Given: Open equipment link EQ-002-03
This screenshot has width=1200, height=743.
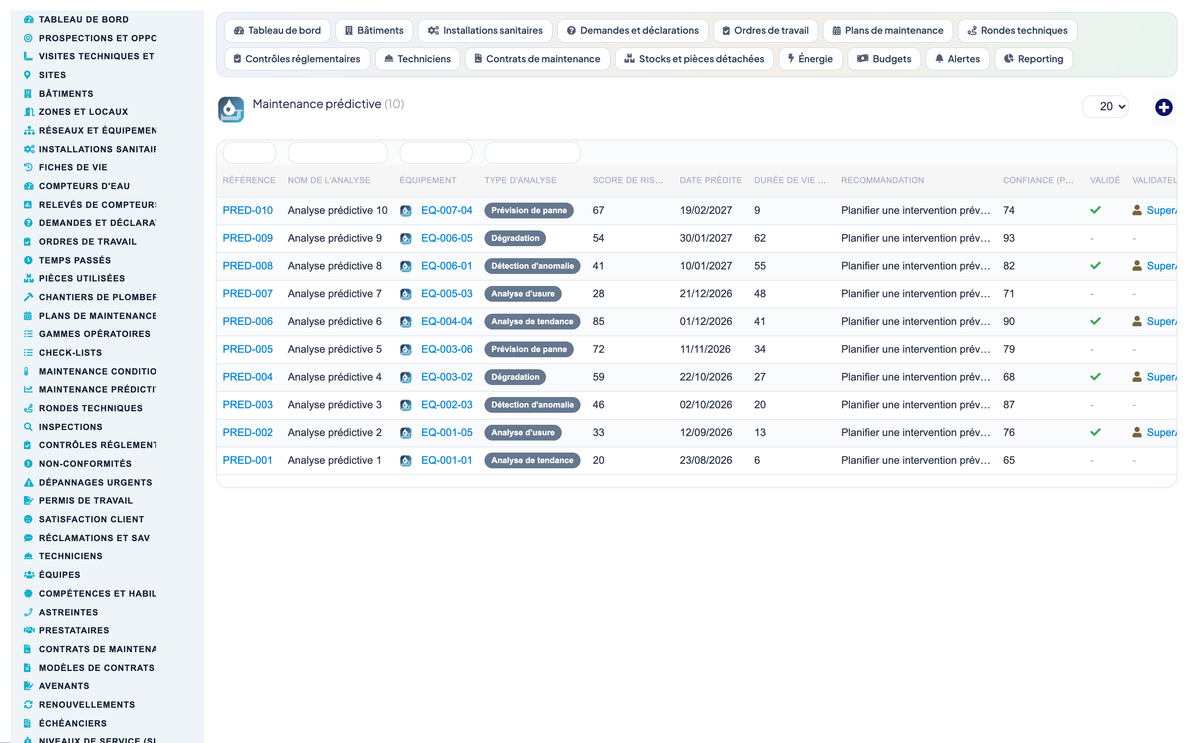Looking at the screenshot, I should [x=447, y=405].
